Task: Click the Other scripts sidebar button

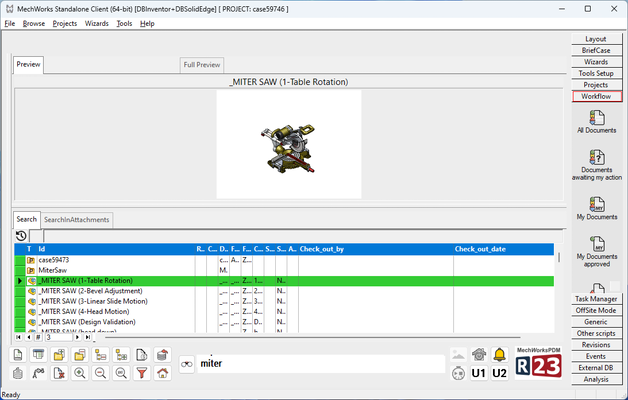Action: (x=596, y=334)
